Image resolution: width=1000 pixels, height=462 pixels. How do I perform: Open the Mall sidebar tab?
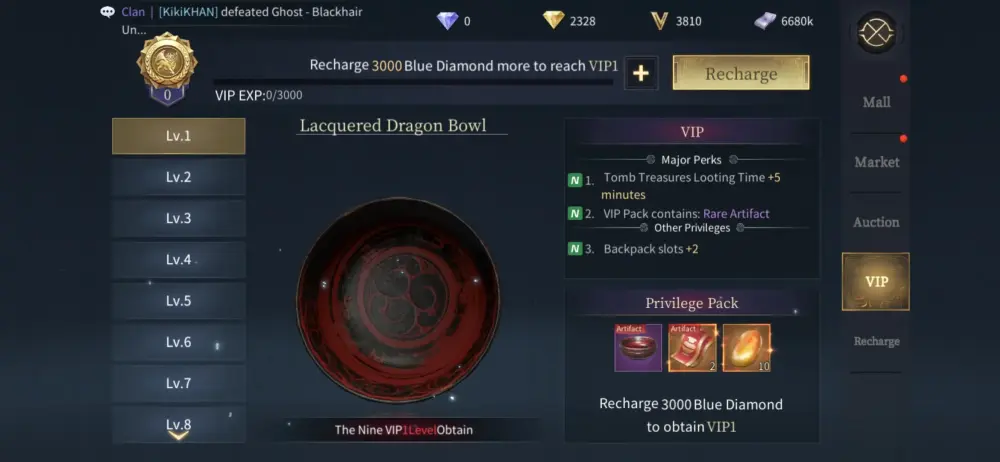pos(876,102)
